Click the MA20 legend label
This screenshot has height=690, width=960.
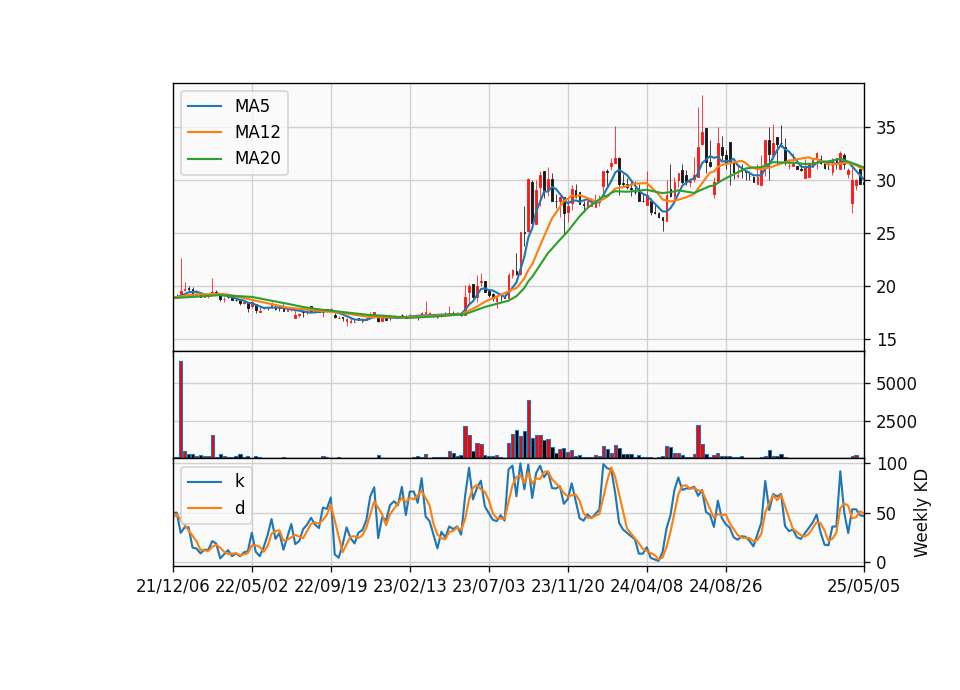(257, 158)
